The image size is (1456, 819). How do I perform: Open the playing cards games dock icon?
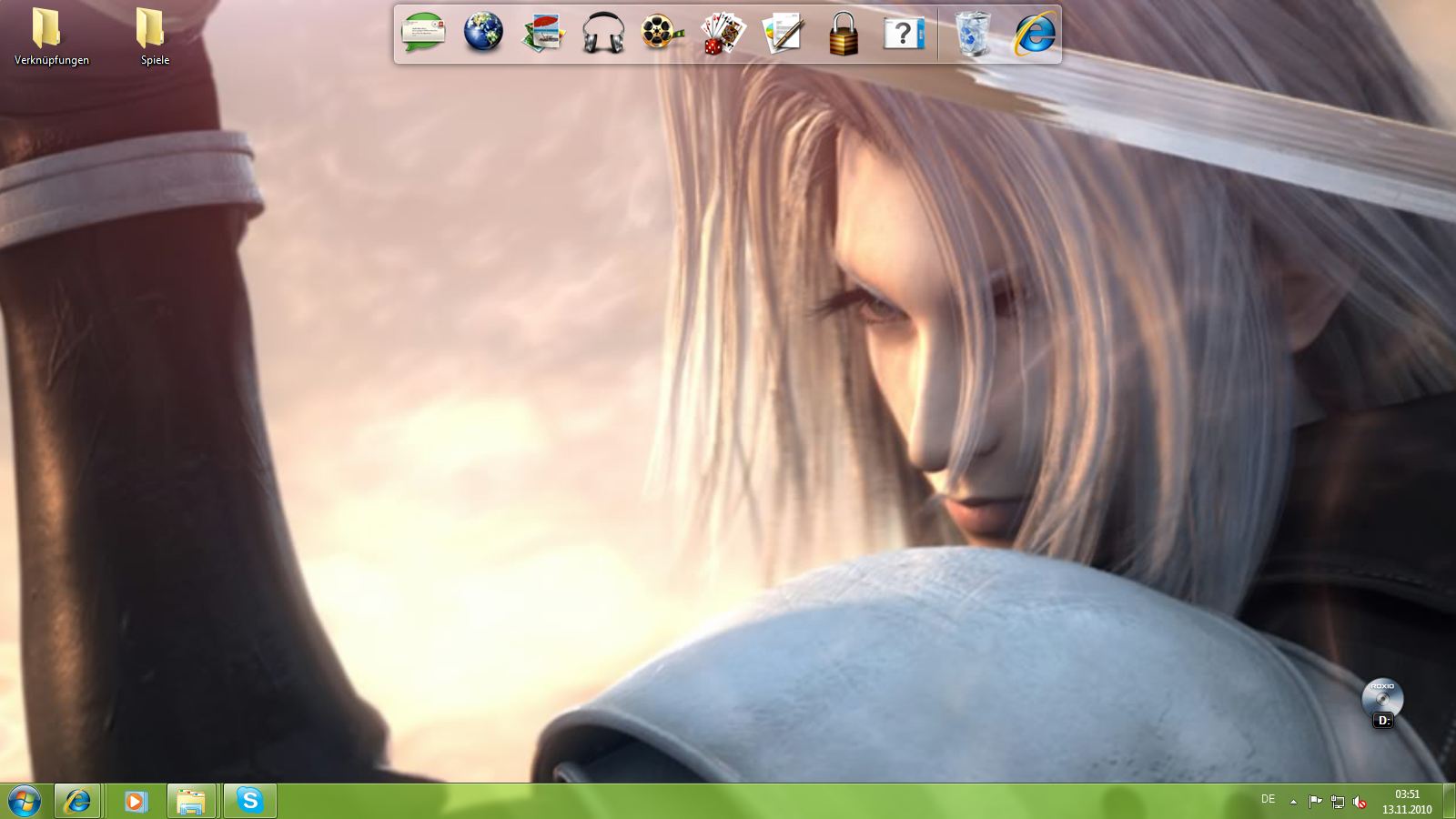click(x=723, y=33)
